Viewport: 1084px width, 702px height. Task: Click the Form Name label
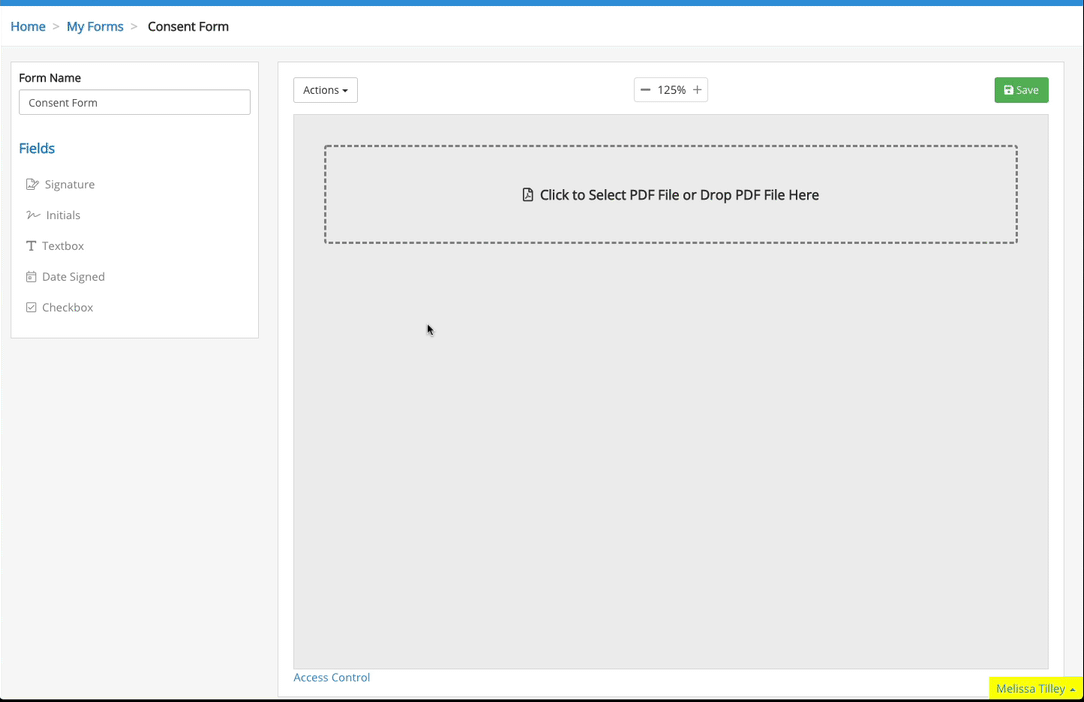coord(50,77)
